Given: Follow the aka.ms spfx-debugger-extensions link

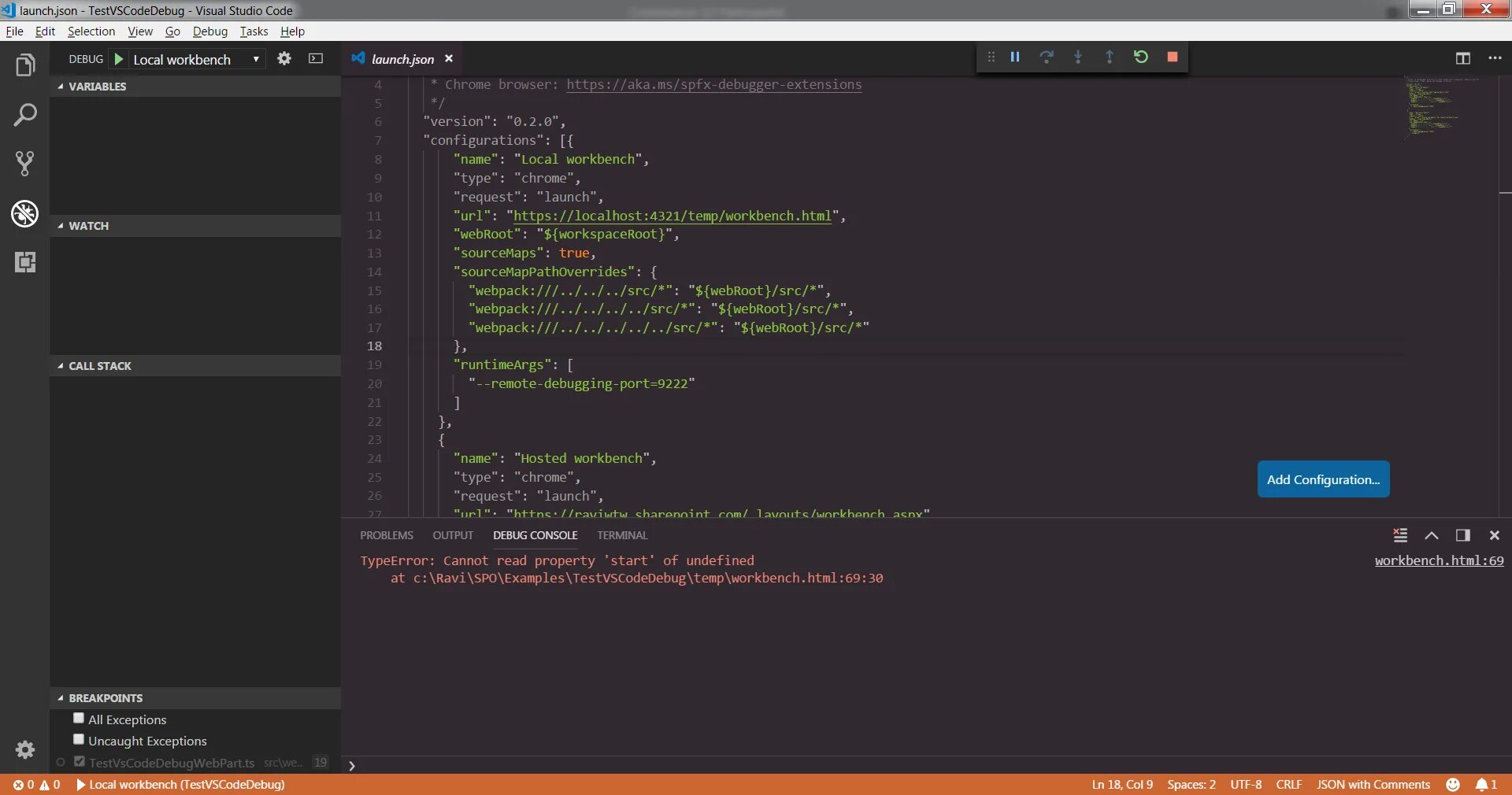Looking at the screenshot, I should click(x=714, y=85).
